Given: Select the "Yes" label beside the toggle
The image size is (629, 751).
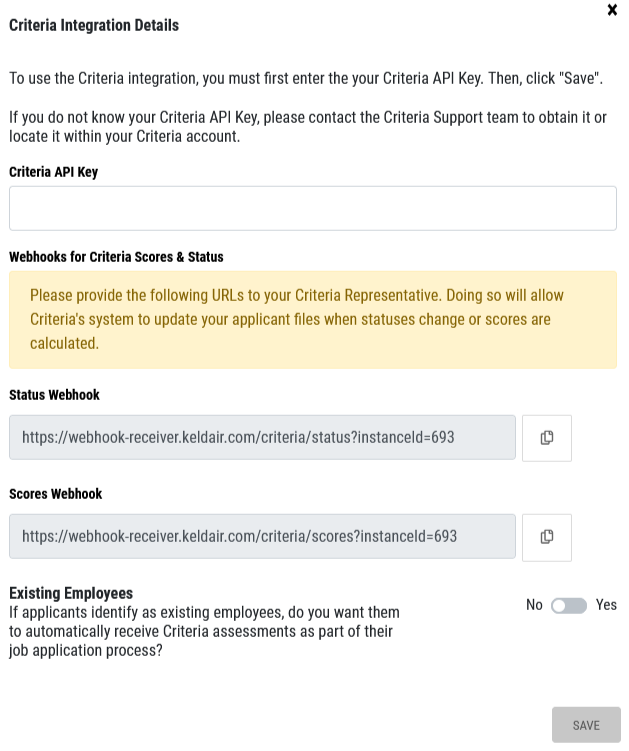Looking at the screenshot, I should 606,605.
